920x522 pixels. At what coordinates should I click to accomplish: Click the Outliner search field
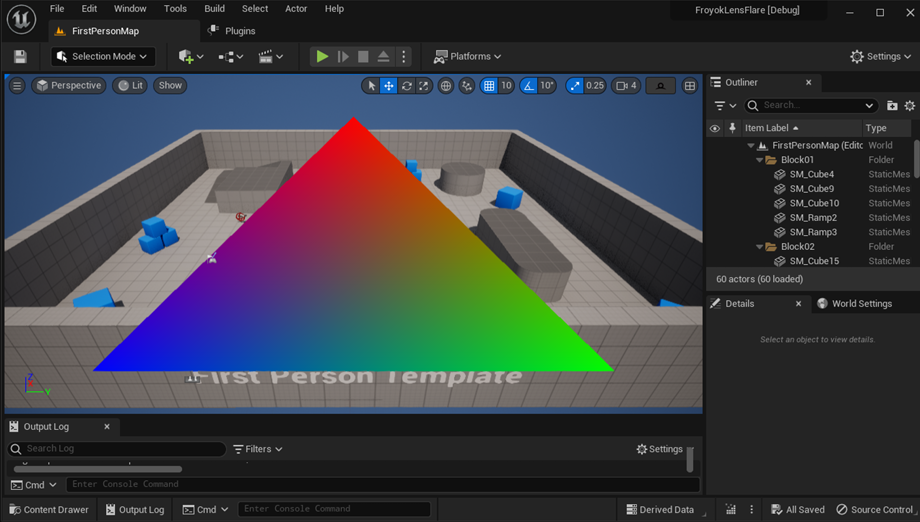812,106
